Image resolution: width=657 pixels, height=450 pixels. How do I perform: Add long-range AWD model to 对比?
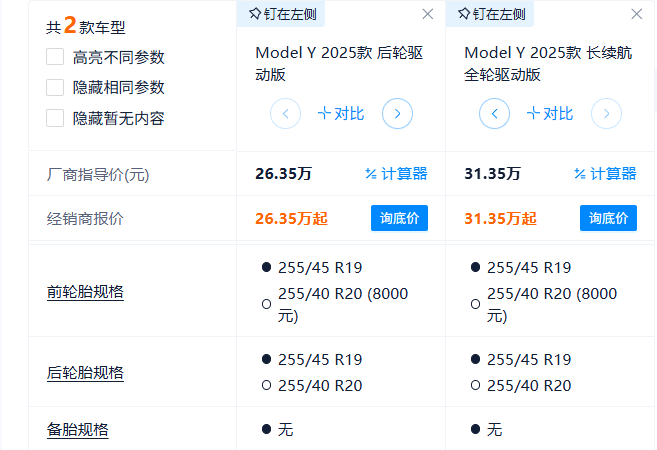pyautogui.click(x=550, y=114)
